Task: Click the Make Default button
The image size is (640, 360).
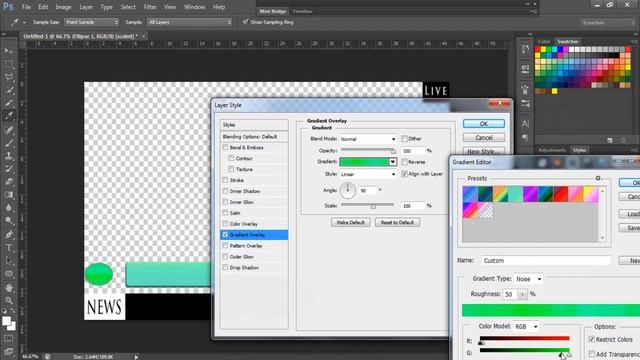Action: [x=351, y=222]
